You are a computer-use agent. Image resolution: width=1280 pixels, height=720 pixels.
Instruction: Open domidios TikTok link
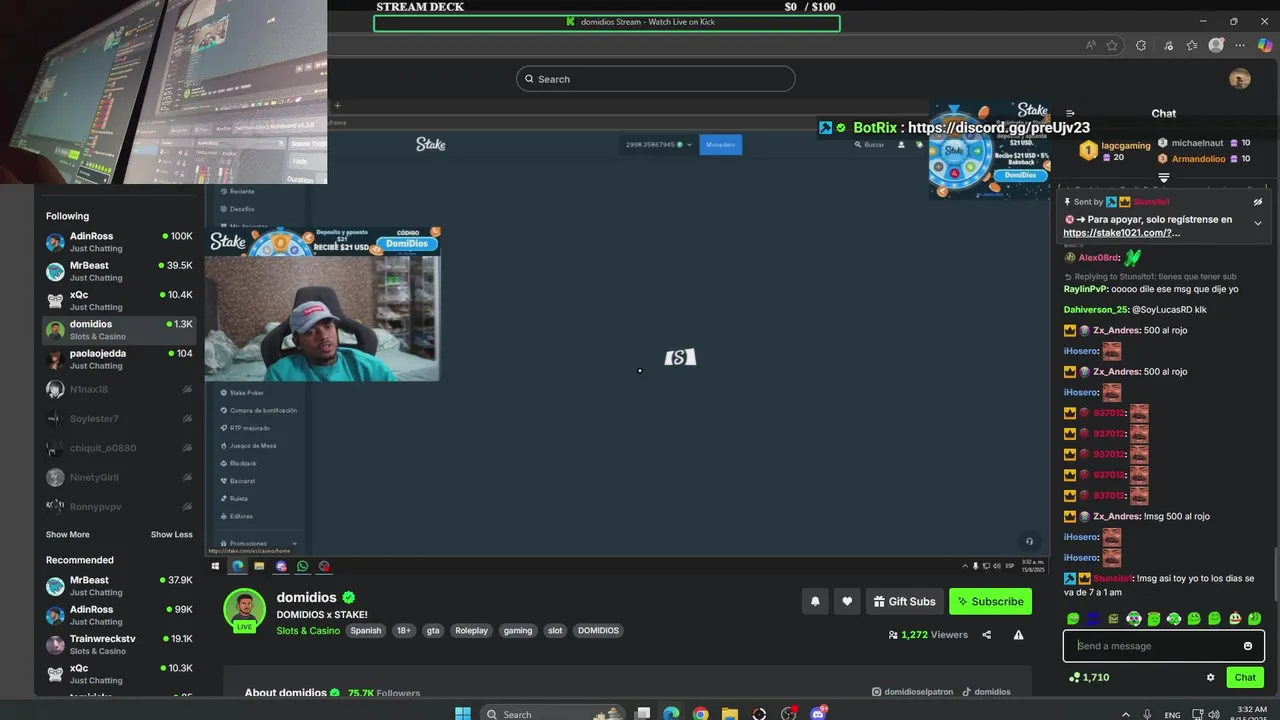pyautogui.click(x=987, y=692)
